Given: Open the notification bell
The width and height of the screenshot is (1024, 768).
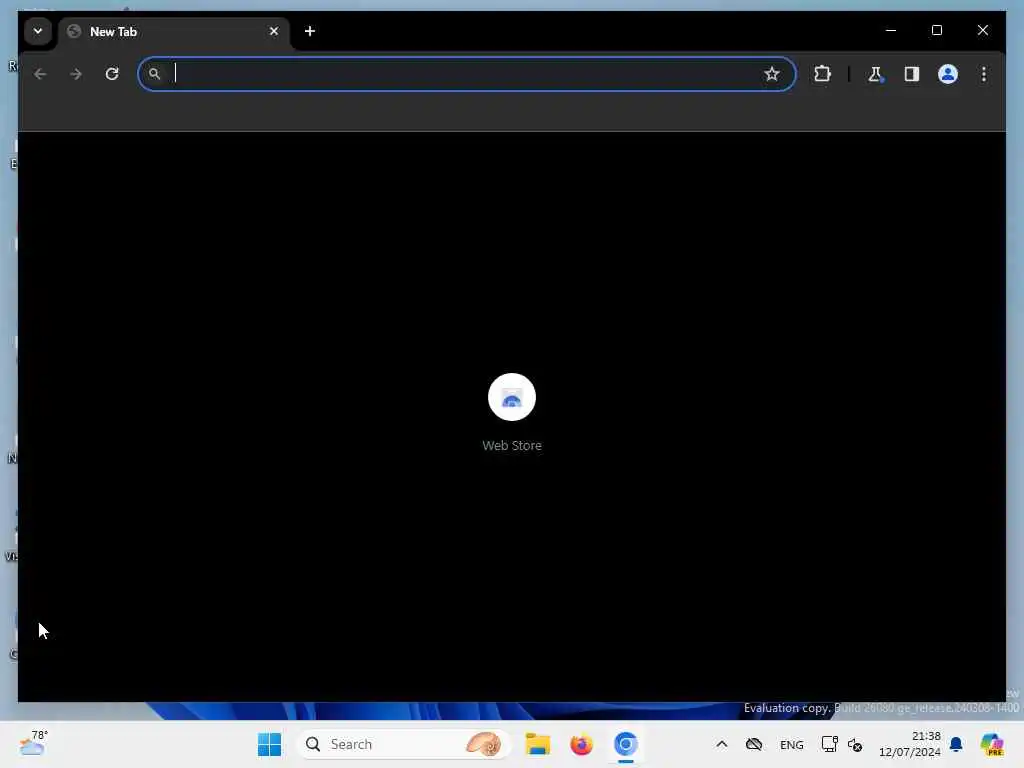Looking at the screenshot, I should coord(956,744).
